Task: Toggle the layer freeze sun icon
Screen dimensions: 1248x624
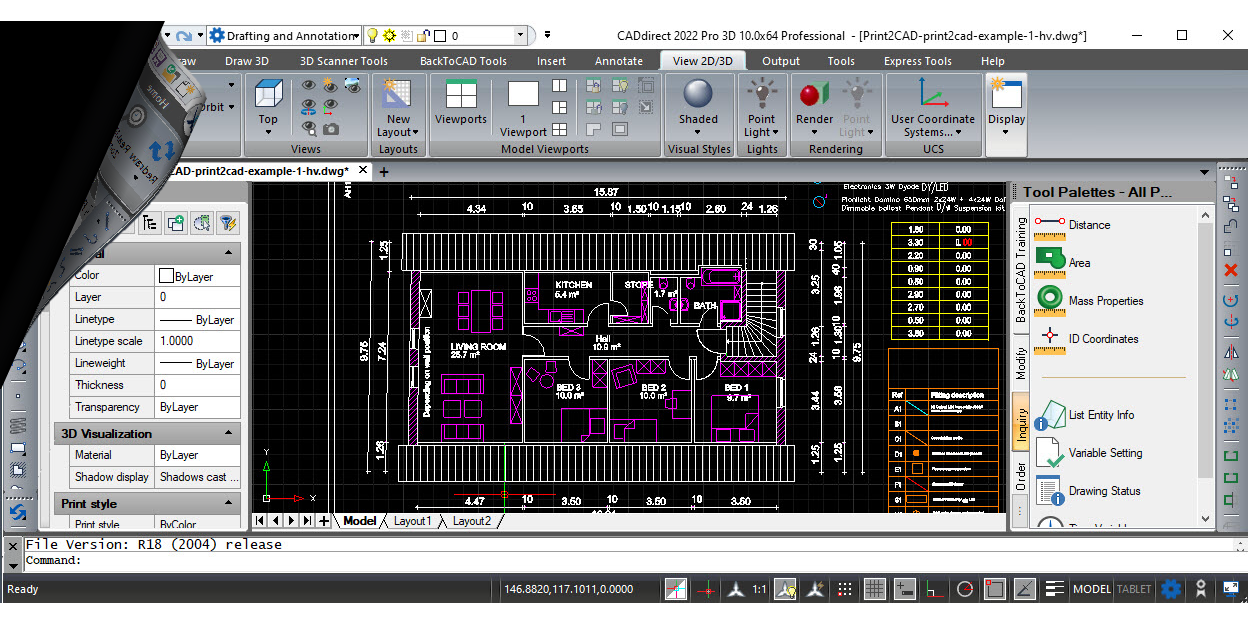Action: point(390,35)
